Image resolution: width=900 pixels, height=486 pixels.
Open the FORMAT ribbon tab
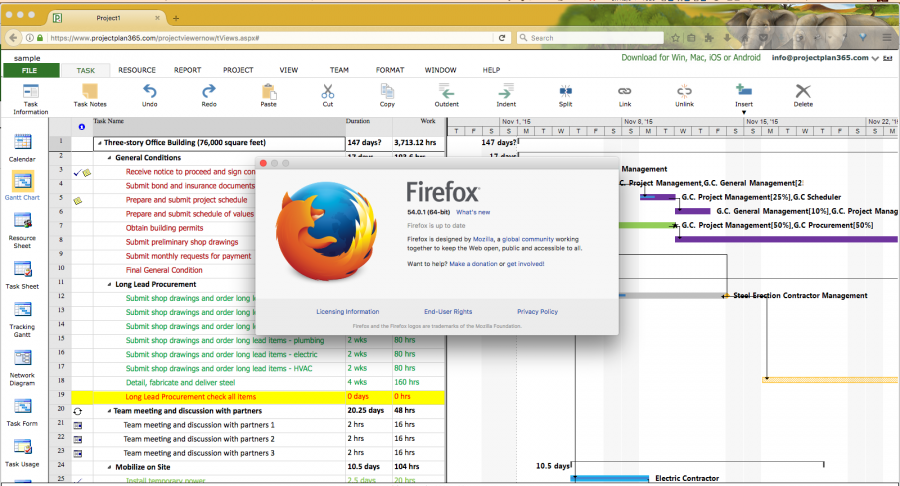(x=390, y=70)
